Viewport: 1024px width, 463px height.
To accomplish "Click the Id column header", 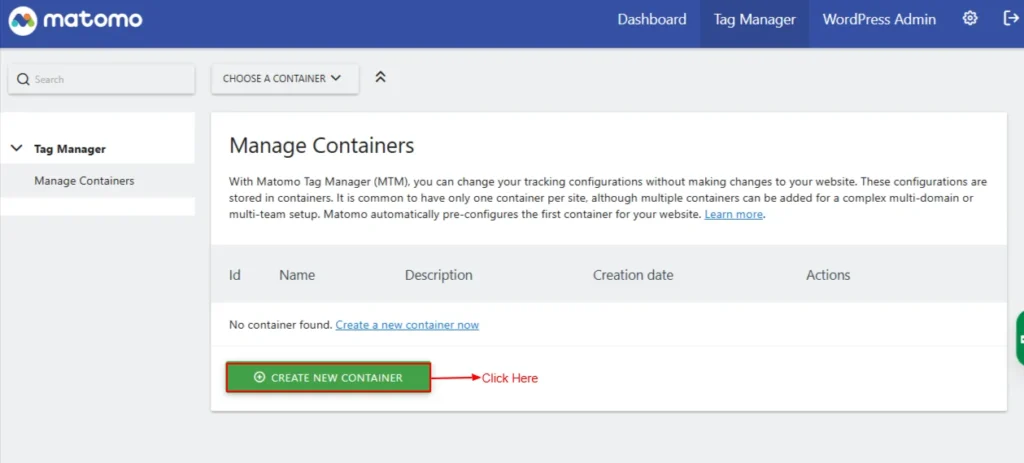I will [x=235, y=275].
